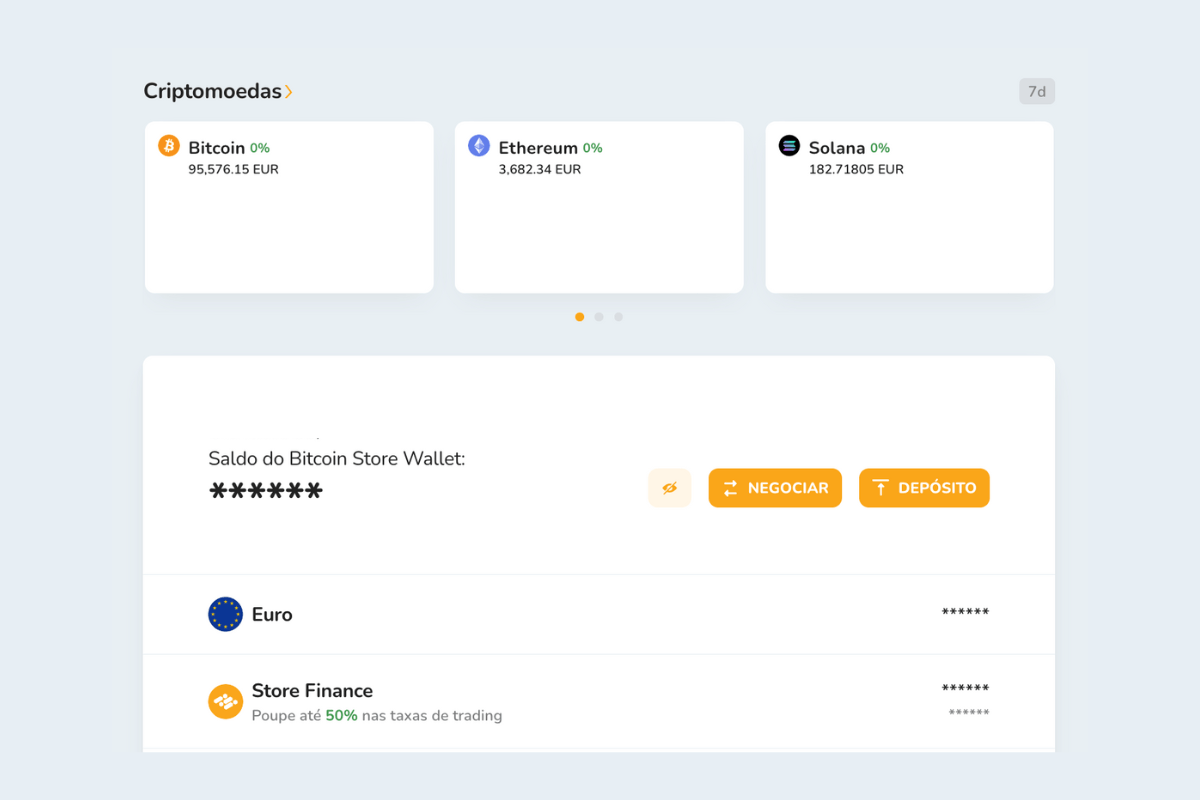Click the NEGOCIAR button
This screenshot has width=1200, height=800.
(x=775, y=488)
